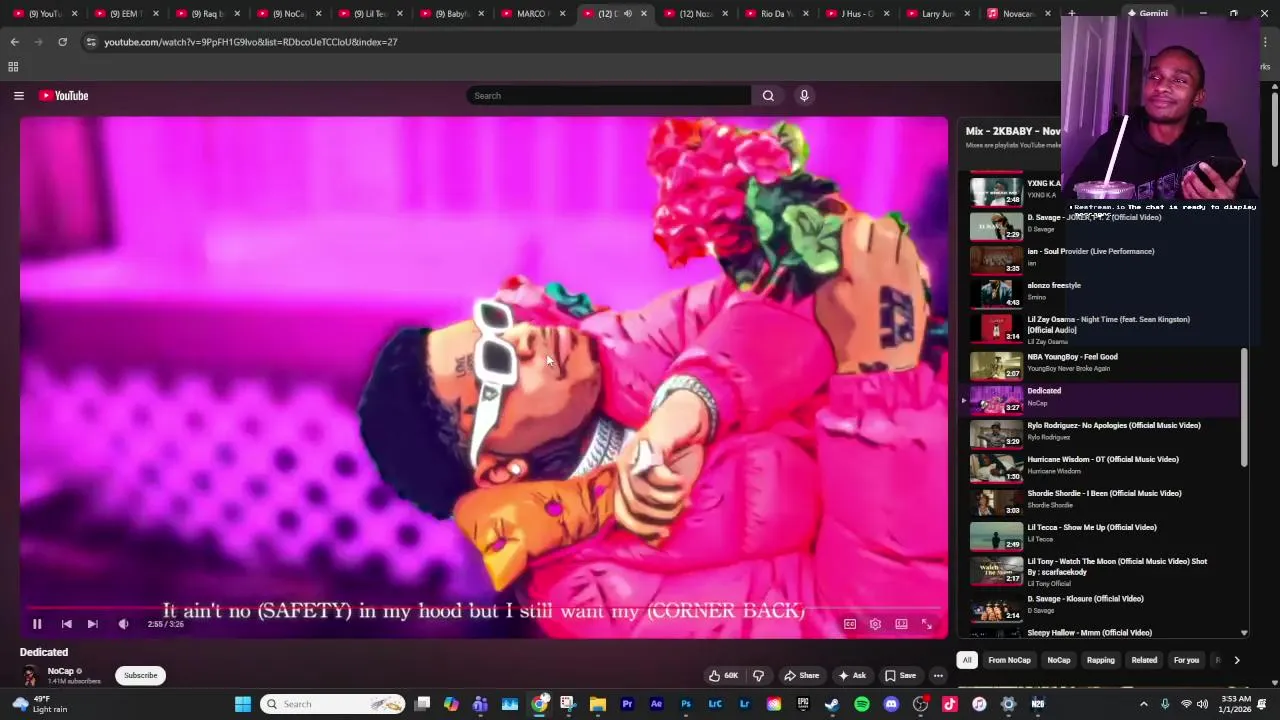Screen dimensions: 1280x720
Task: Switch to the MARCO P browser tab
Action: click(531, 14)
